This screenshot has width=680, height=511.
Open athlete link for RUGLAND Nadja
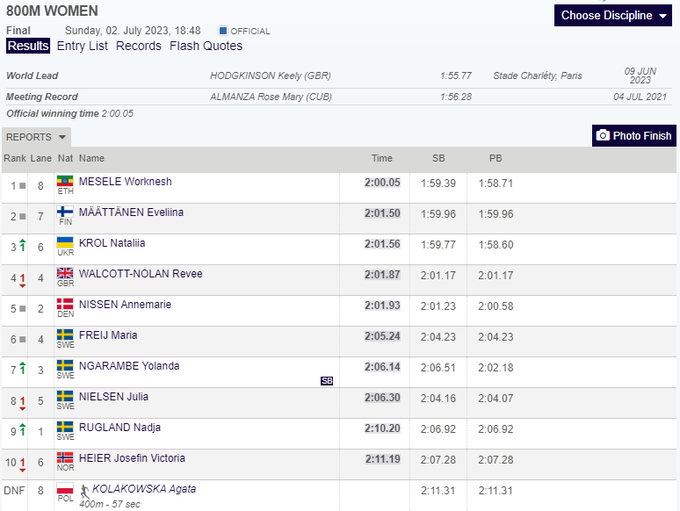119,428
